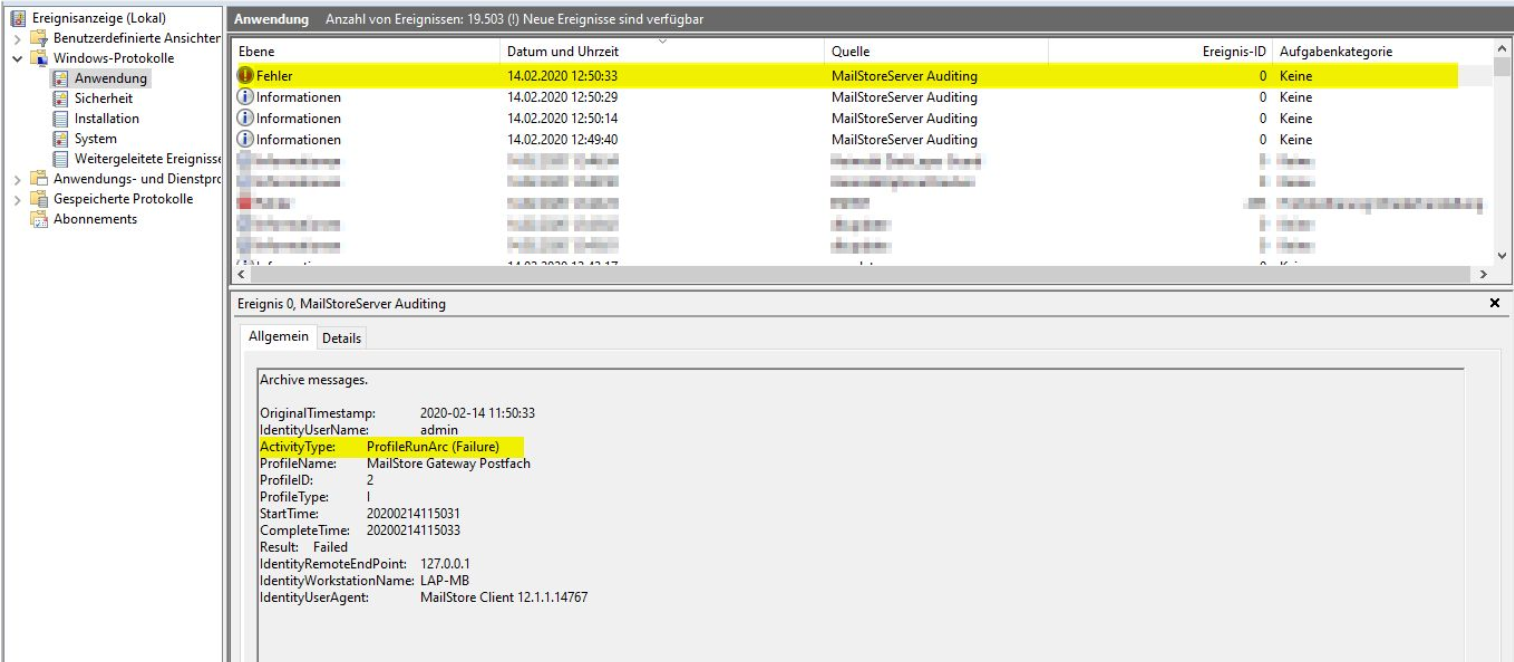Image resolution: width=1514 pixels, height=662 pixels.
Task: Select the Sicherheit log icon
Action: coord(60,98)
